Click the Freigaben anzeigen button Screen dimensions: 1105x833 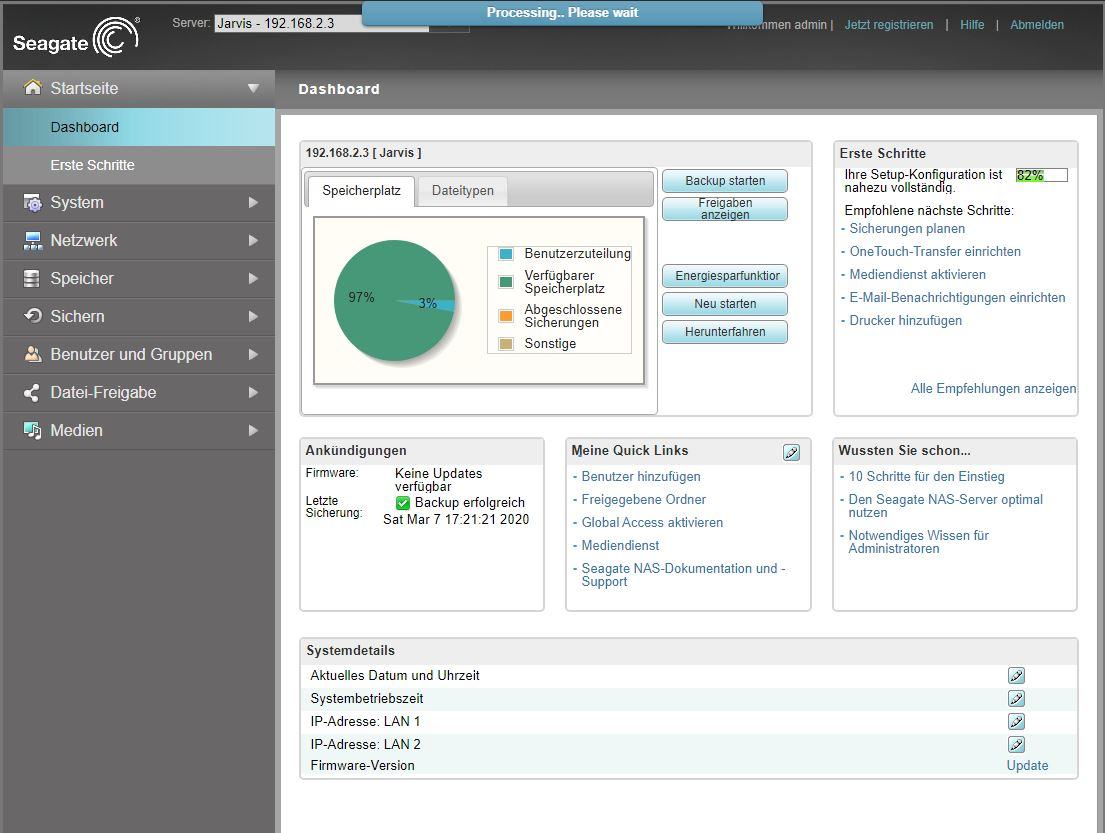[x=724, y=209]
